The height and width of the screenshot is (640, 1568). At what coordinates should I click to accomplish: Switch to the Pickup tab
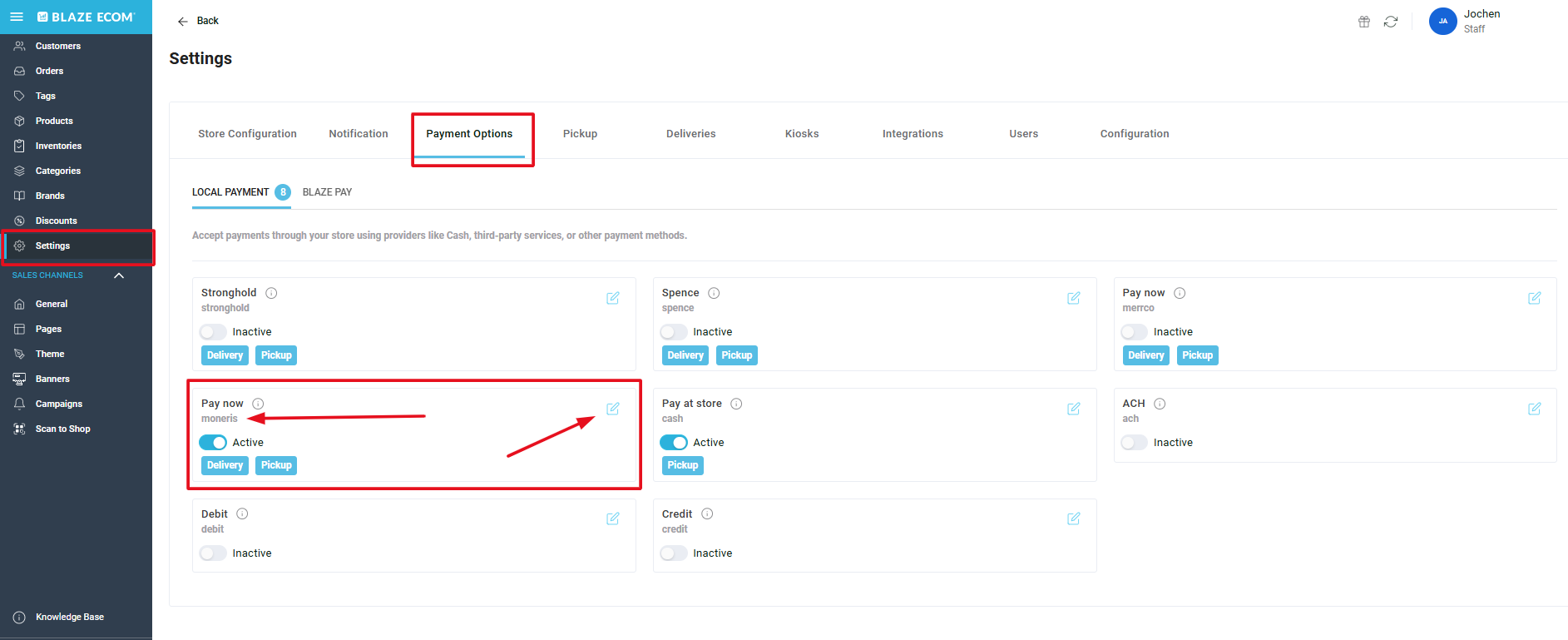pyautogui.click(x=580, y=134)
